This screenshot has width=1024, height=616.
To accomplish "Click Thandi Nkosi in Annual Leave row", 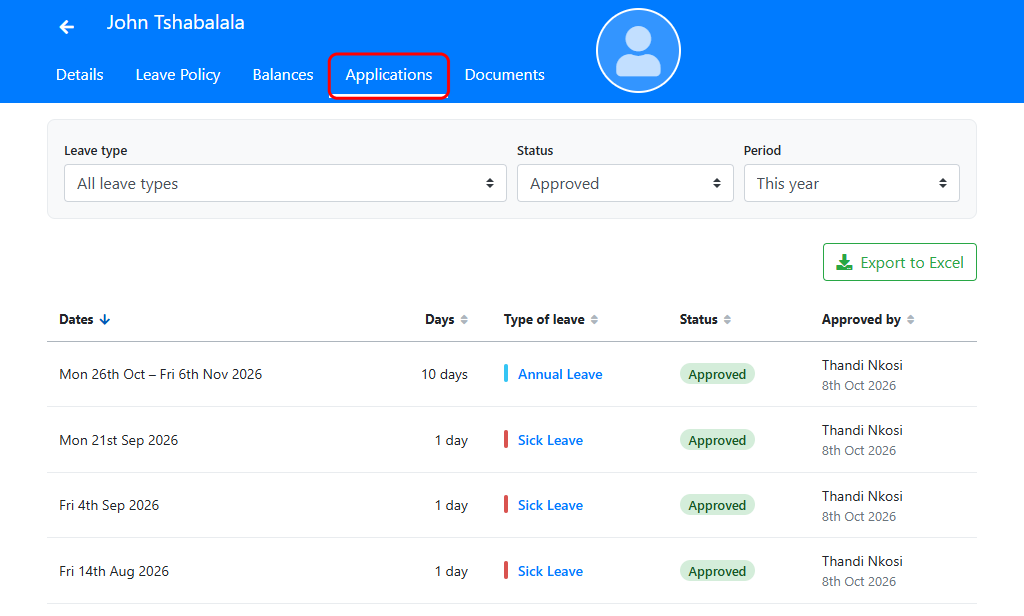I will point(862,365).
